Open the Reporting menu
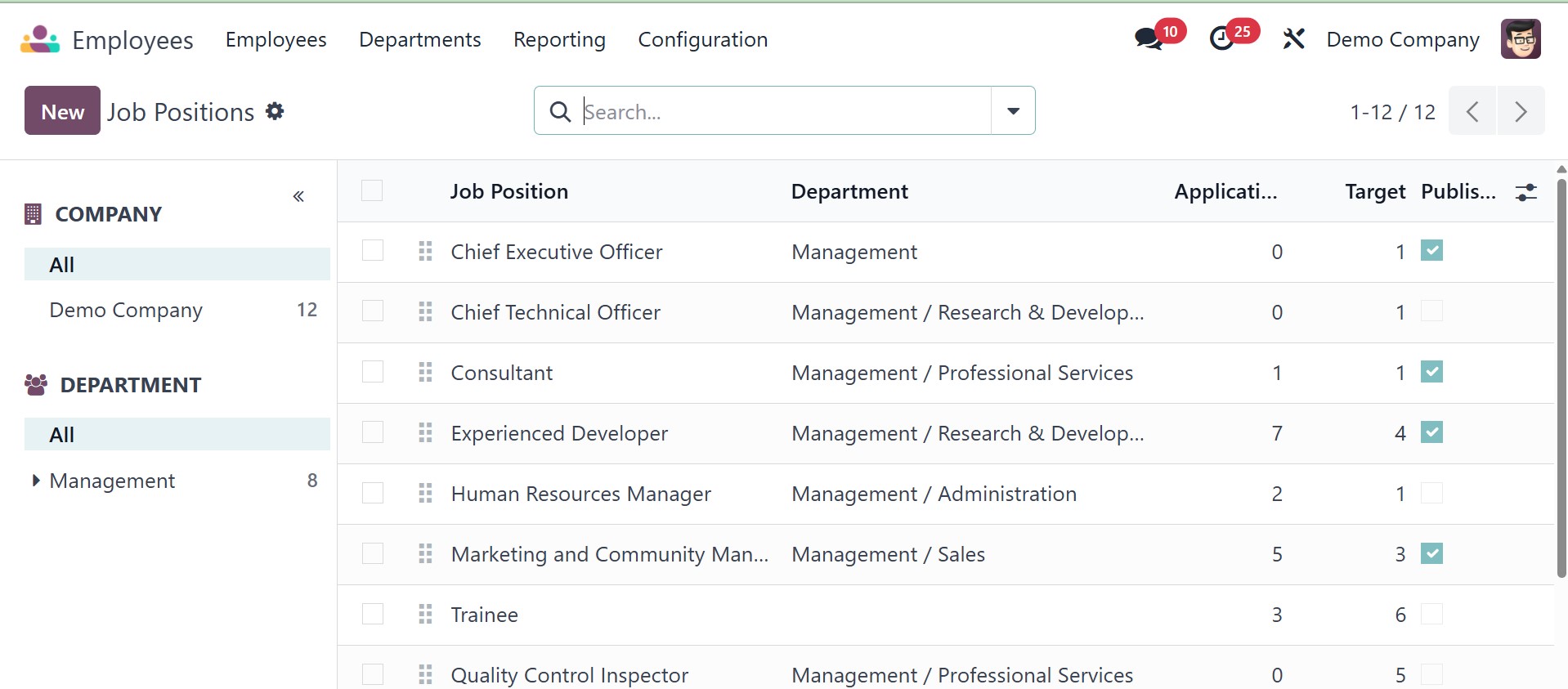Image resolution: width=1568 pixels, height=689 pixels. [x=559, y=39]
